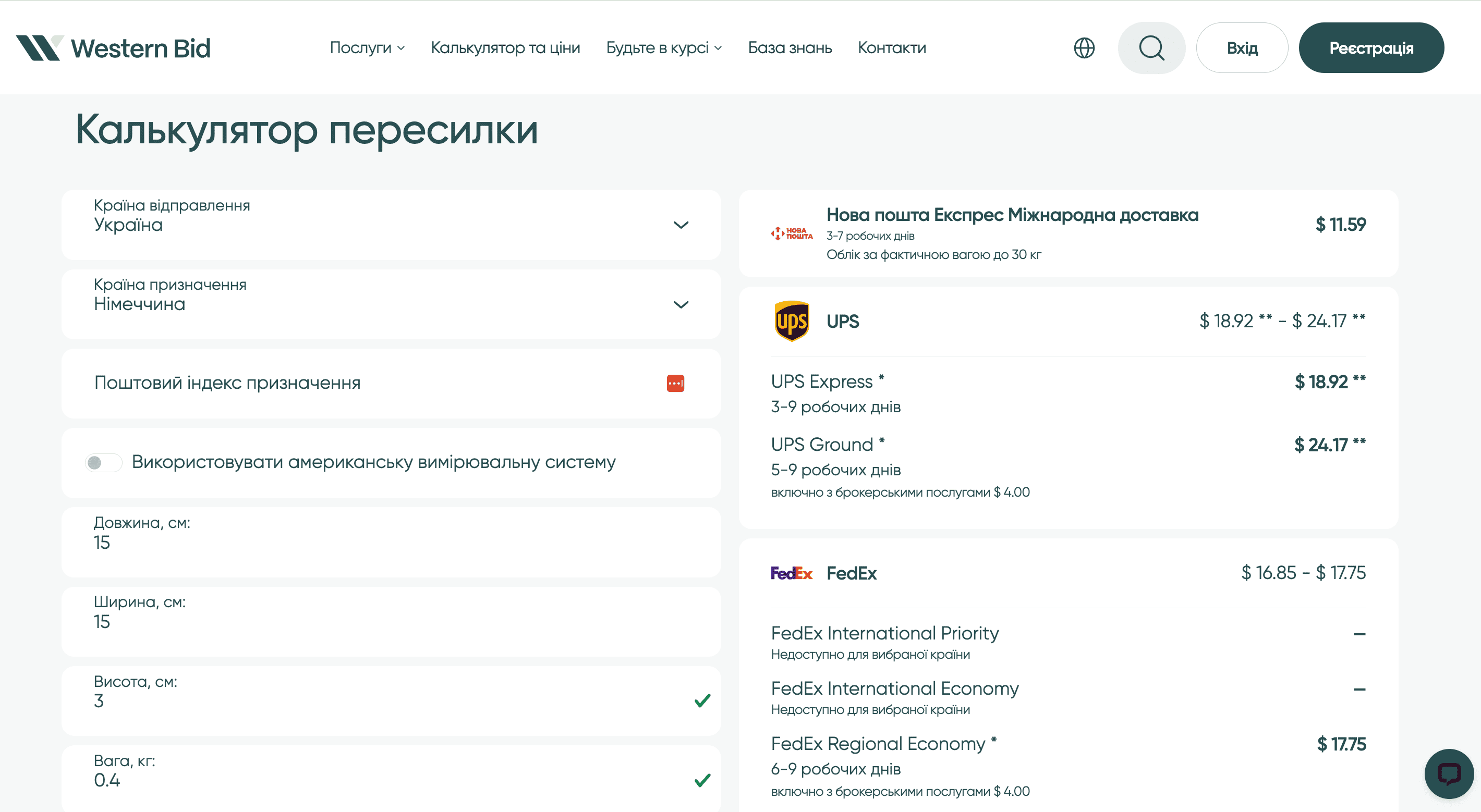The width and height of the screenshot is (1481, 812).
Task: Open the Країна призначення dropdown
Action: 681,304
